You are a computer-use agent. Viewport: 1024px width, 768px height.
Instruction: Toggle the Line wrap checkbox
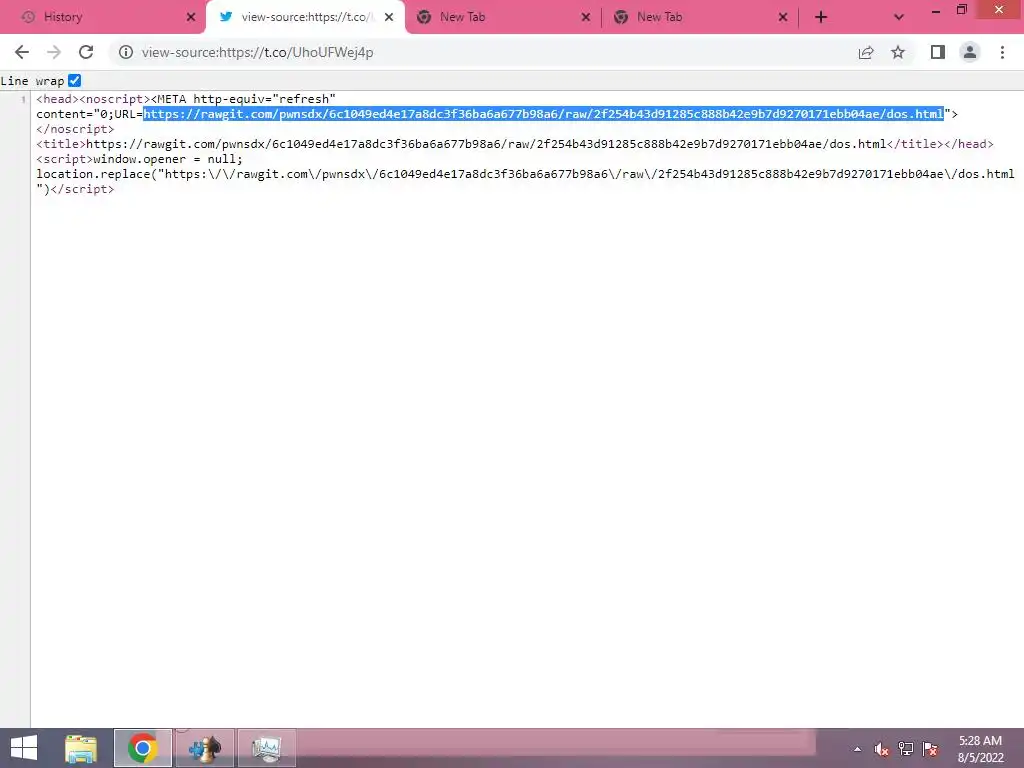[x=74, y=80]
